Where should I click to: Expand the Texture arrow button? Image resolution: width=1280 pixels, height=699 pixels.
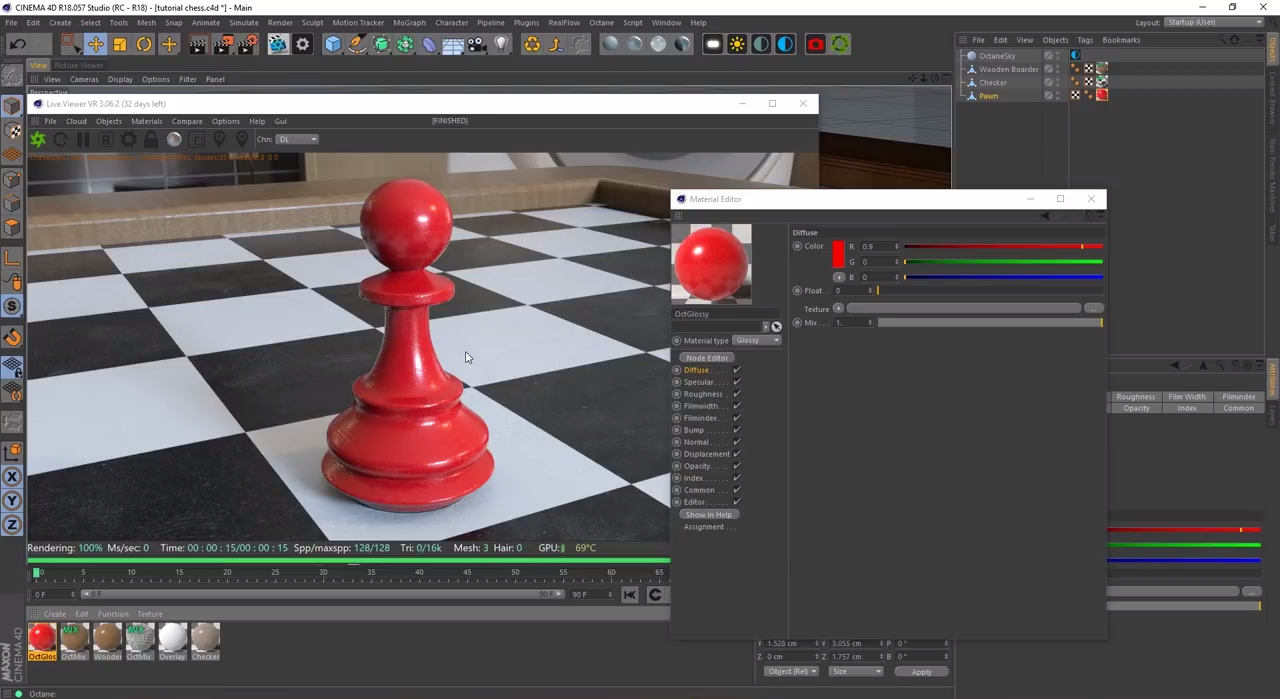838,309
